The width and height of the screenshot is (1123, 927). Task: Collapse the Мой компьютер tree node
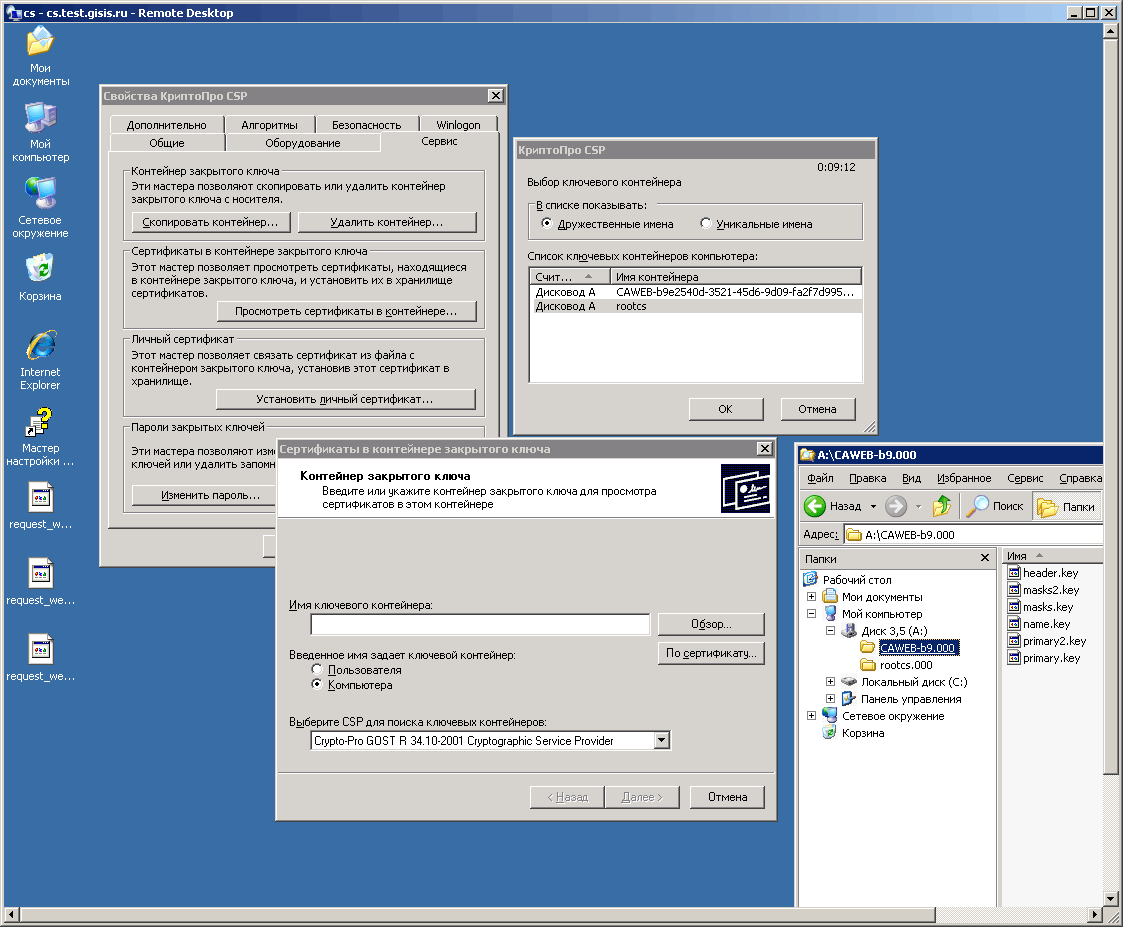(x=811, y=614)
